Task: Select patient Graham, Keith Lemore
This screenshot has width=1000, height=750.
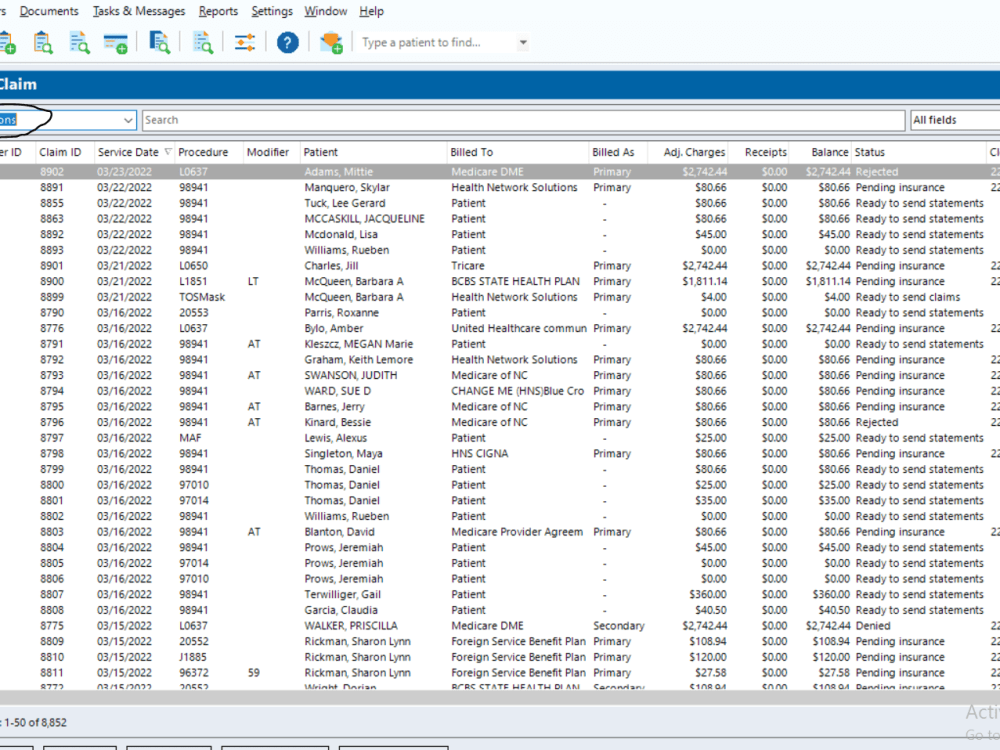Action: (359, 360)
